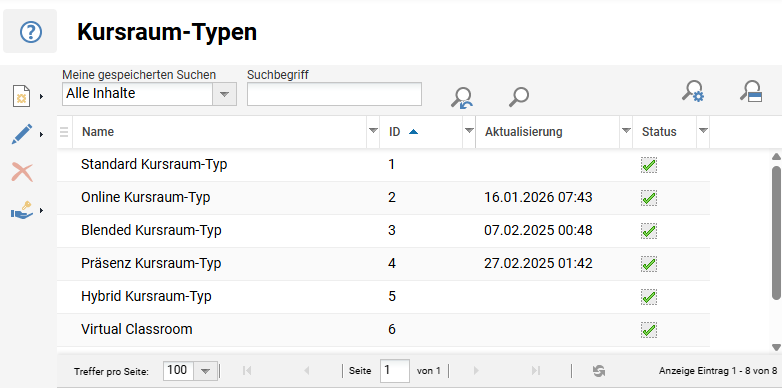Toggle status checkbox of Online Kursraum-Typ
782x388 pixels.
coord(649,198)
